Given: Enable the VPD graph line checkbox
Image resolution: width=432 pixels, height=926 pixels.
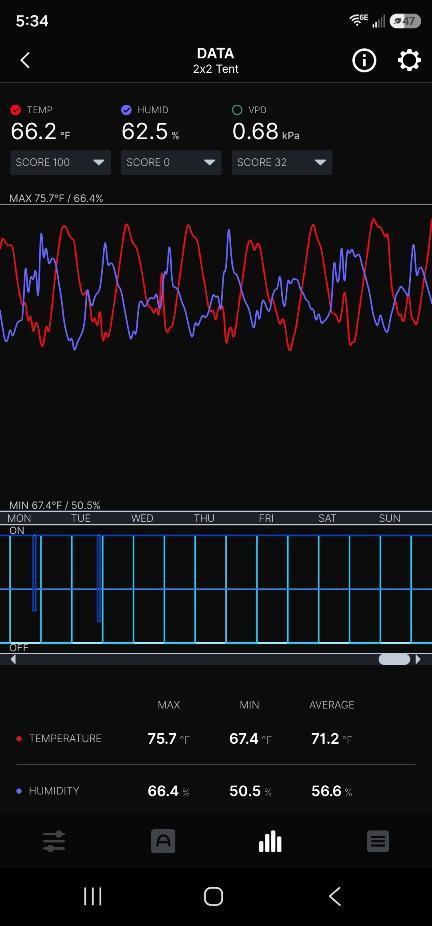Looking at the screenshot, I should (x=237, y=110).
